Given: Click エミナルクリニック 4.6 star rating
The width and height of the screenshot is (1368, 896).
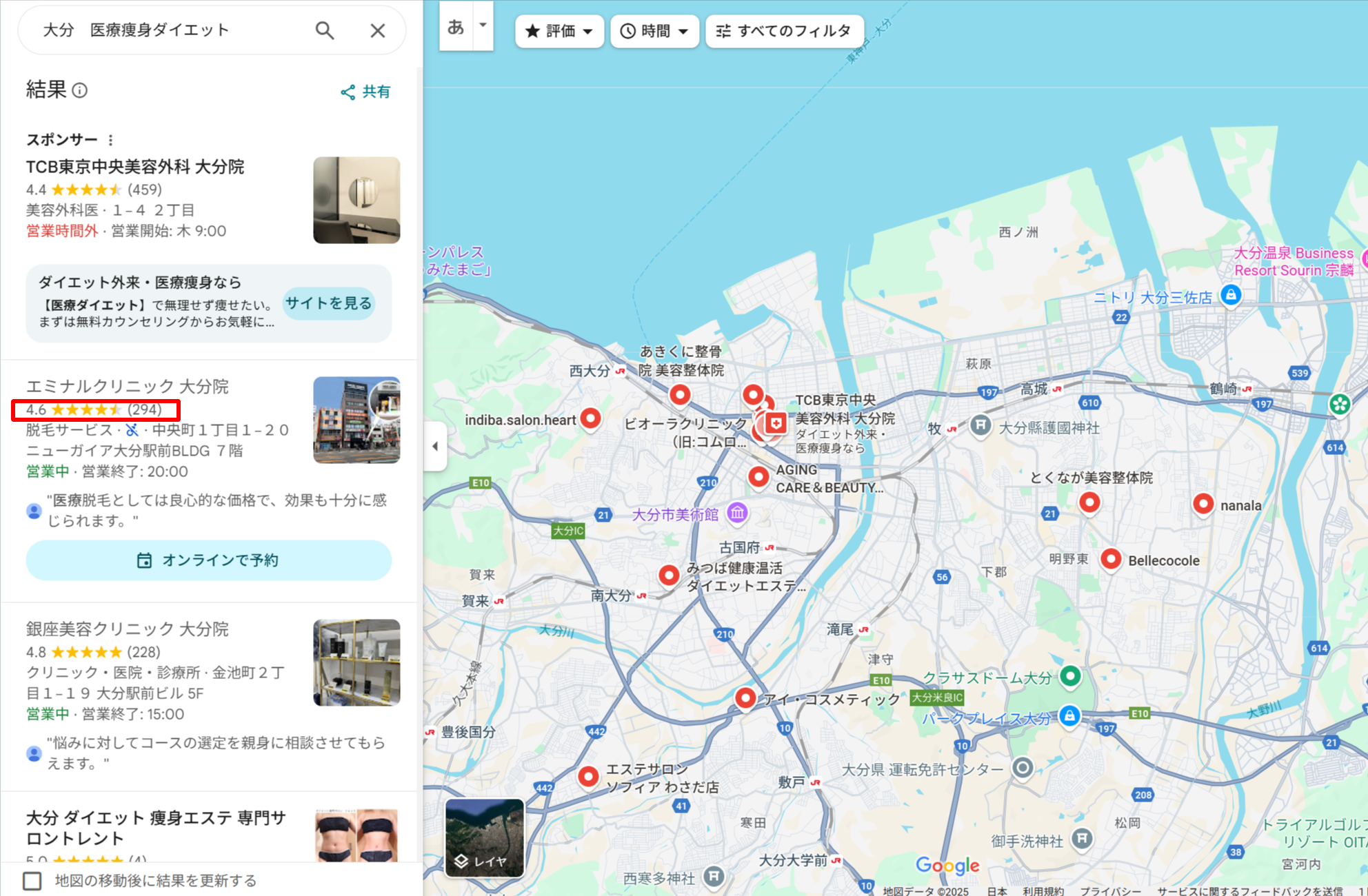Looking at the screenshot, I should pyautogui.click(x=94, y=409).
